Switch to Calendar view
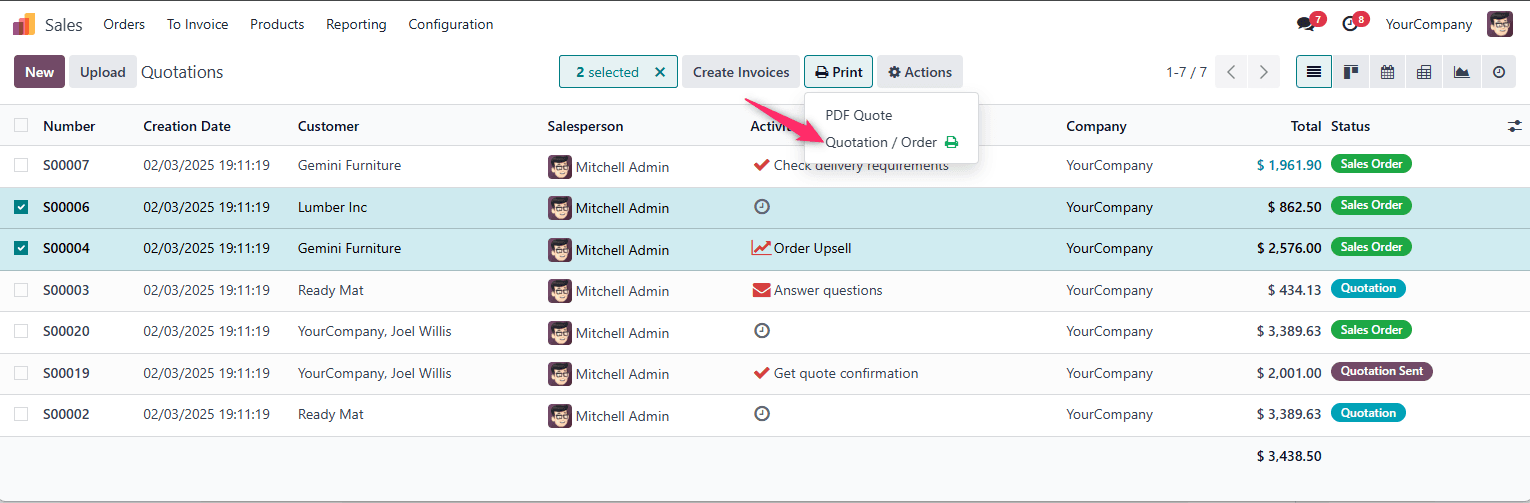 1387,72
